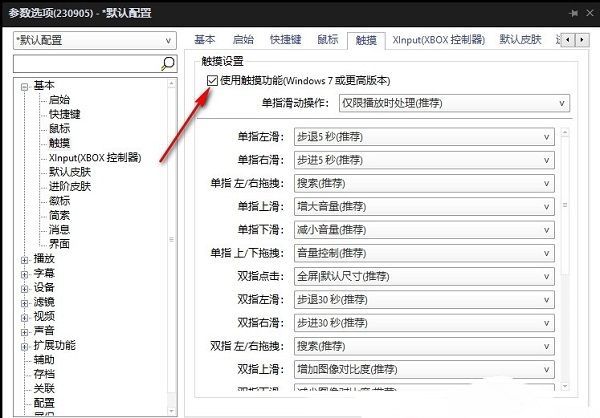Select 快捷键 in the settings tree

[x=64, y=114]
